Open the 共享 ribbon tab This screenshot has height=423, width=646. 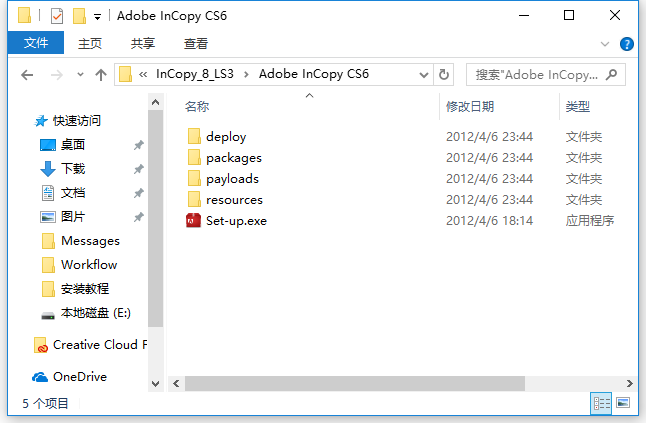(143, 43)
